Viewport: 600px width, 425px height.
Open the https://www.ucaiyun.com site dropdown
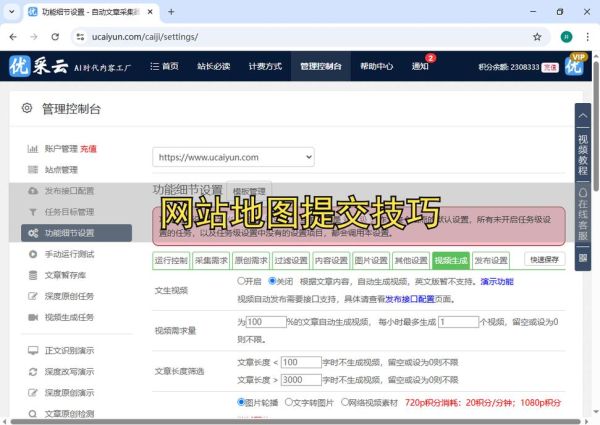(234, 157)
